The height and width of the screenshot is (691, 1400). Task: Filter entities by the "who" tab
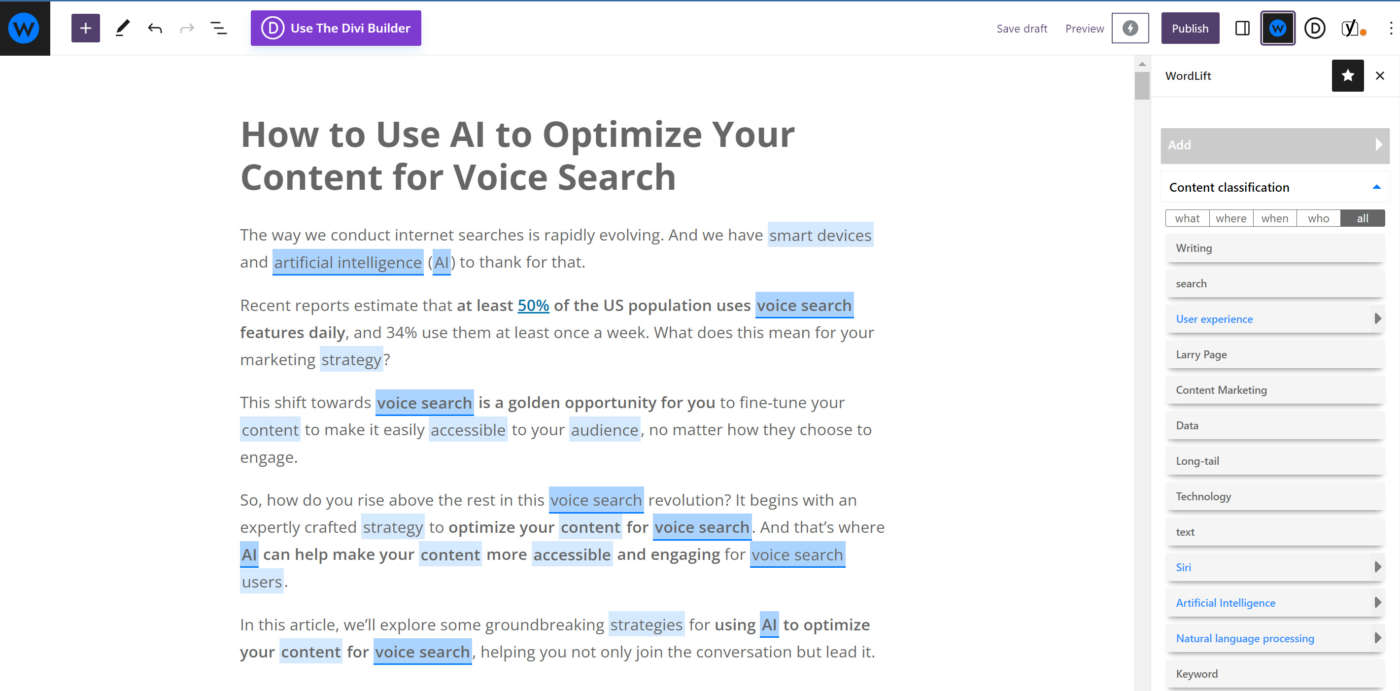(x=1318, y=218)
